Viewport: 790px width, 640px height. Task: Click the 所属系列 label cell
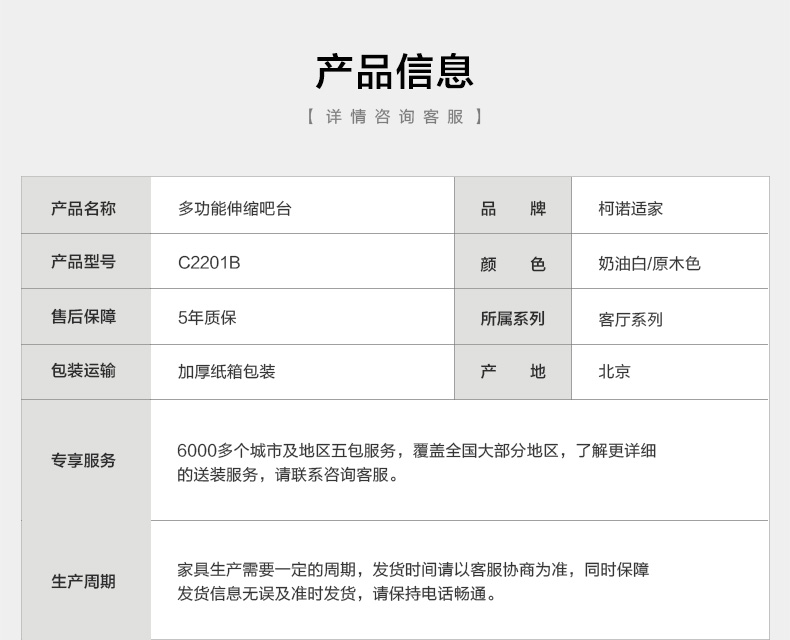point(513,316)
